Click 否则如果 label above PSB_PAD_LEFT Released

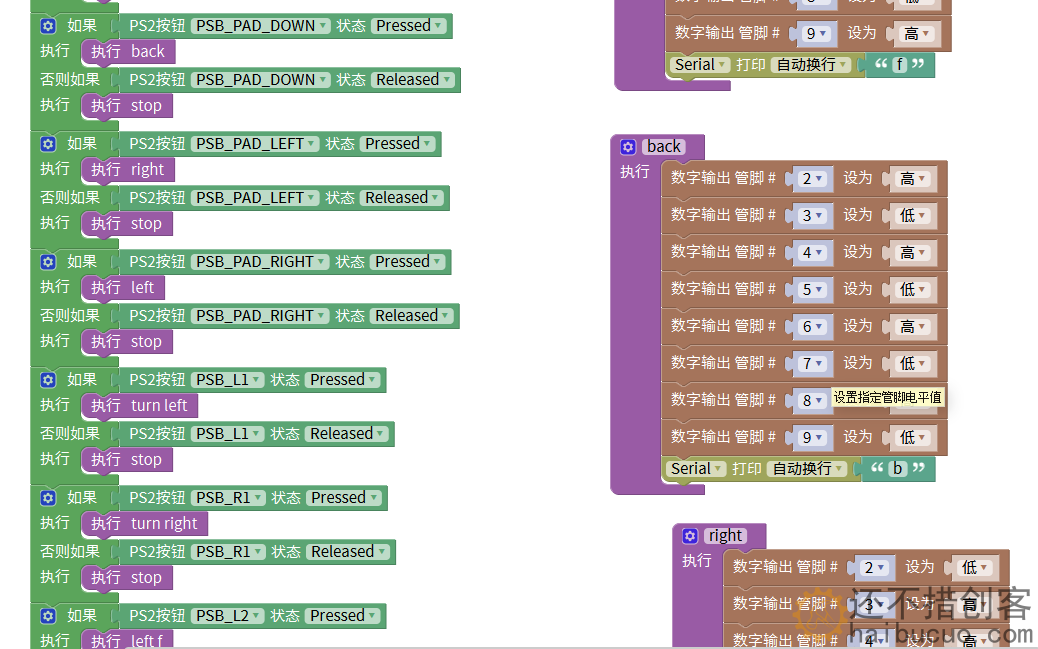point(70,197)
